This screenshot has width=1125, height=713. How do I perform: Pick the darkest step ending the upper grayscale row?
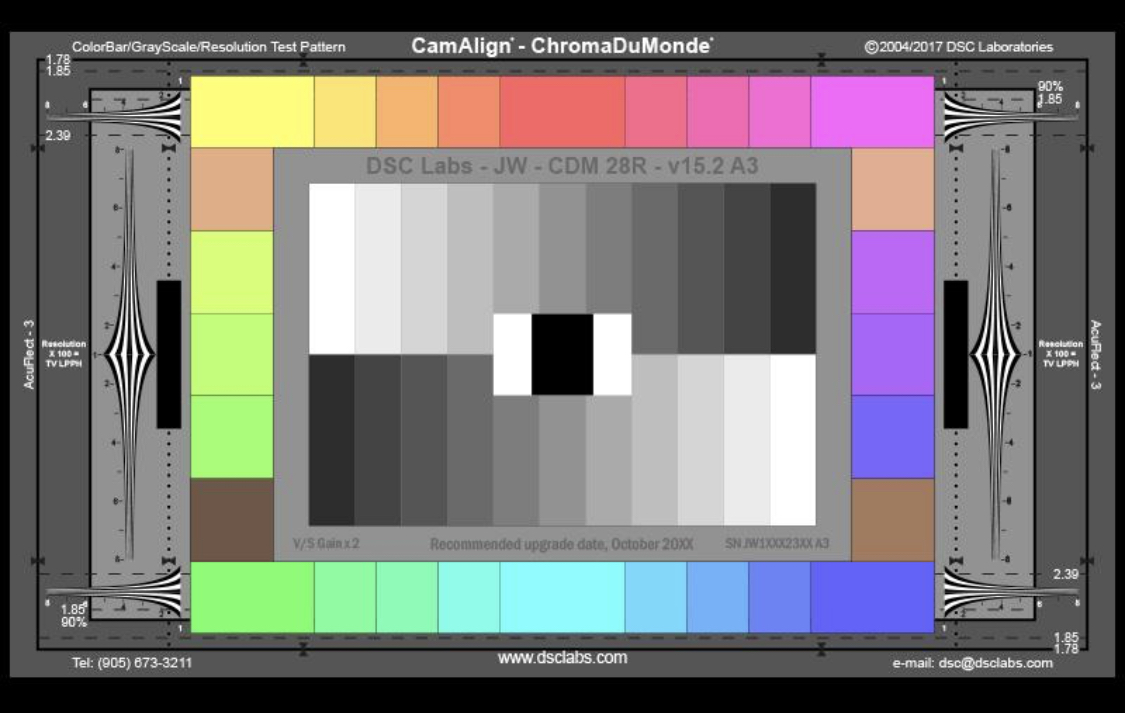pyautogui.click(x=793, y=269)
